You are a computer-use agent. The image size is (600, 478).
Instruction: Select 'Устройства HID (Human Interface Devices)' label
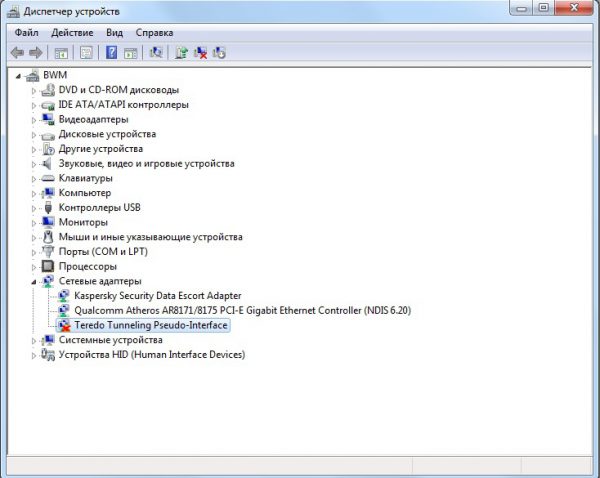[152, 355]
